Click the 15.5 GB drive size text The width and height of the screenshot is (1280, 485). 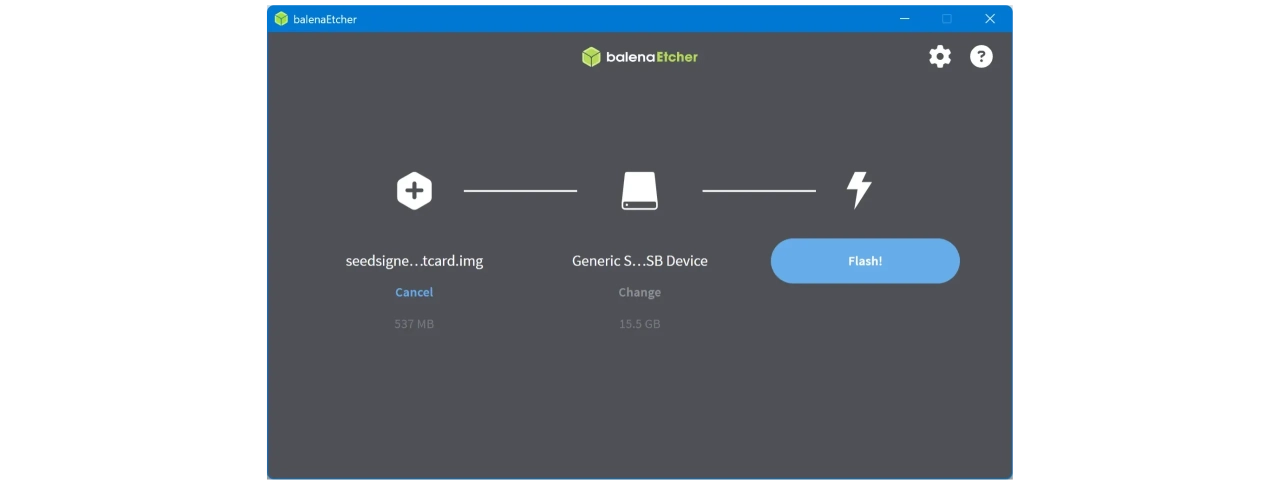pyautogui.click(x=639, y=324)
